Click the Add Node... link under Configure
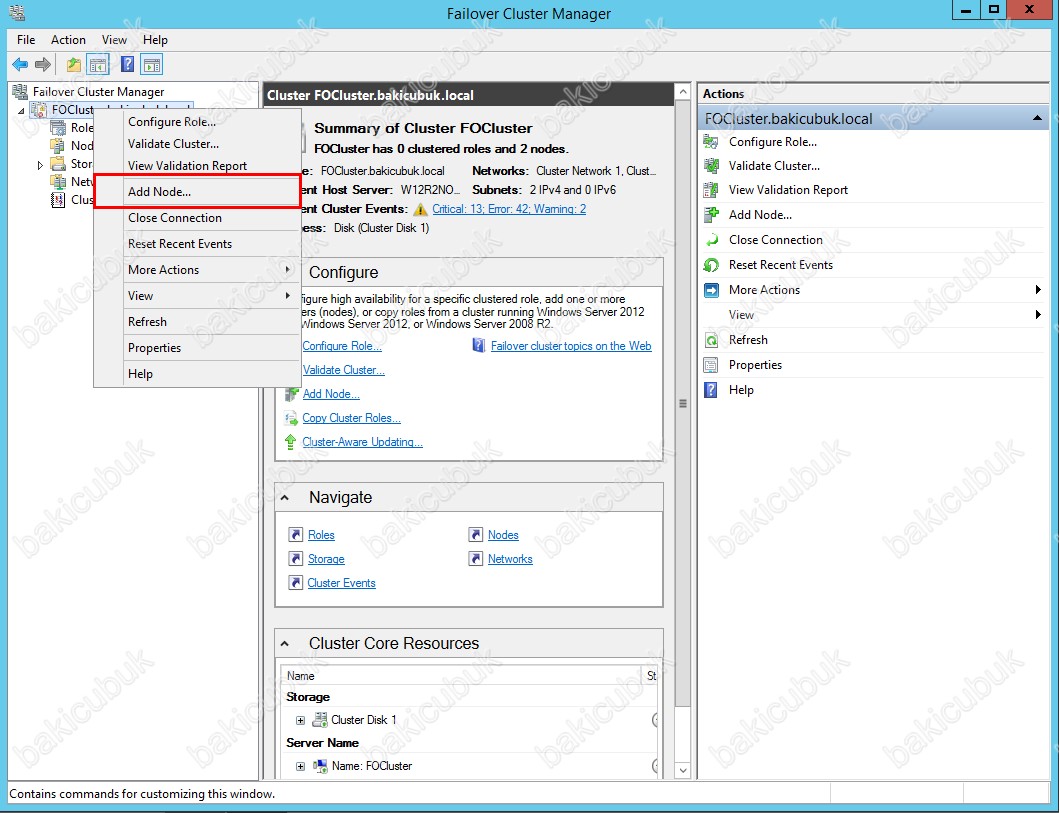Viewport: 1059px width, 813px height. 331,394
